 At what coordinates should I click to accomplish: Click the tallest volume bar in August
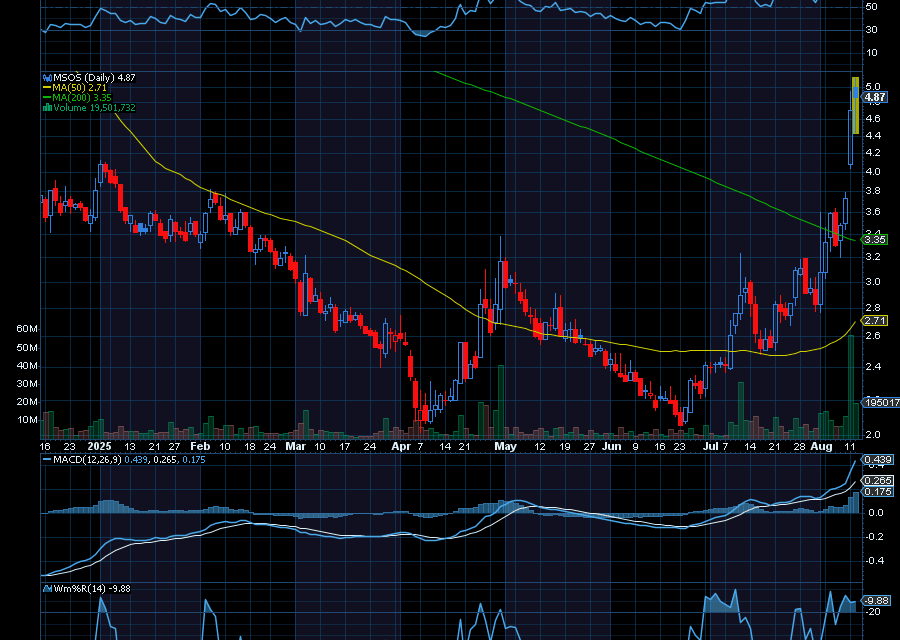(851, 387)
